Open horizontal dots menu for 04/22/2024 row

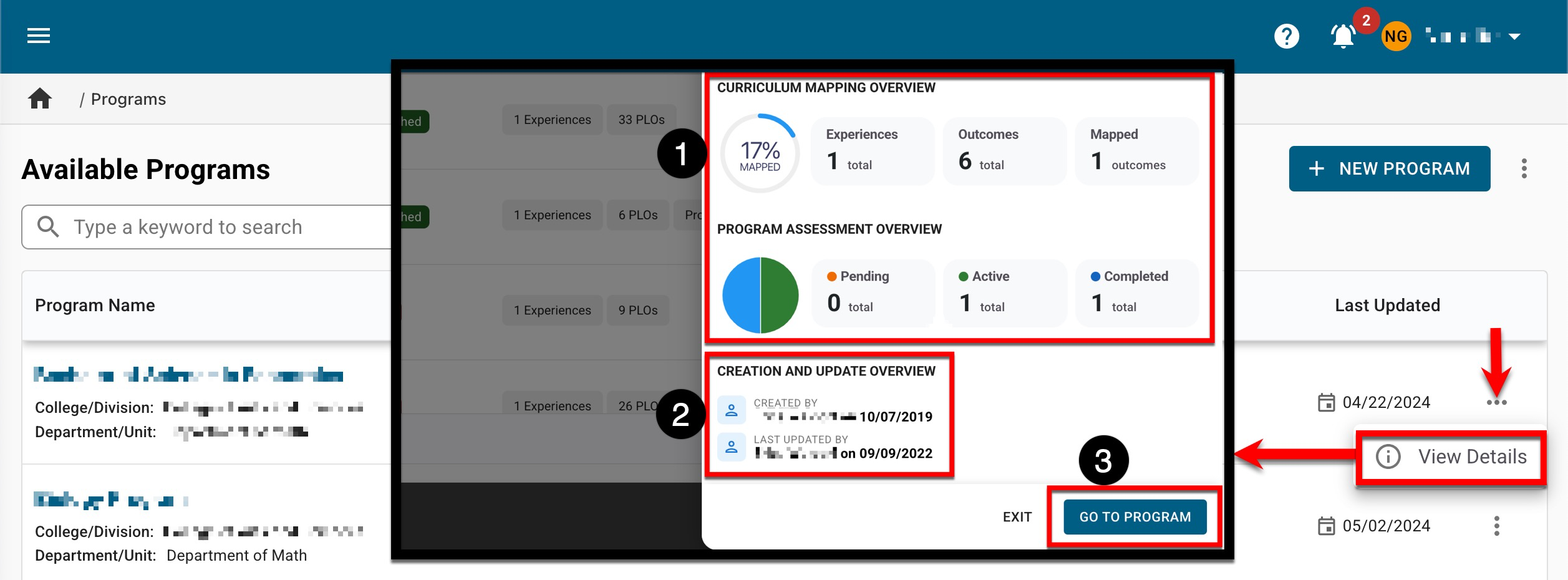[x=1496, y=402]
